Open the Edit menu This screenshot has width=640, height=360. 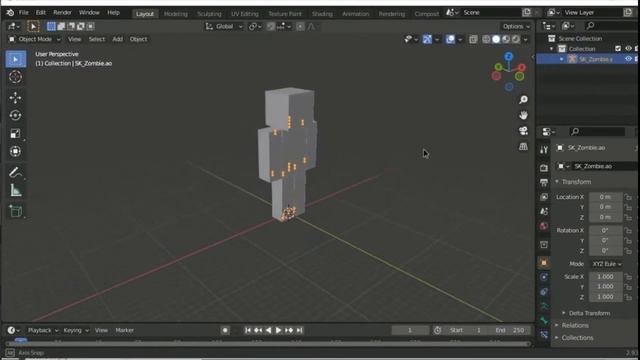coord(40,13)
